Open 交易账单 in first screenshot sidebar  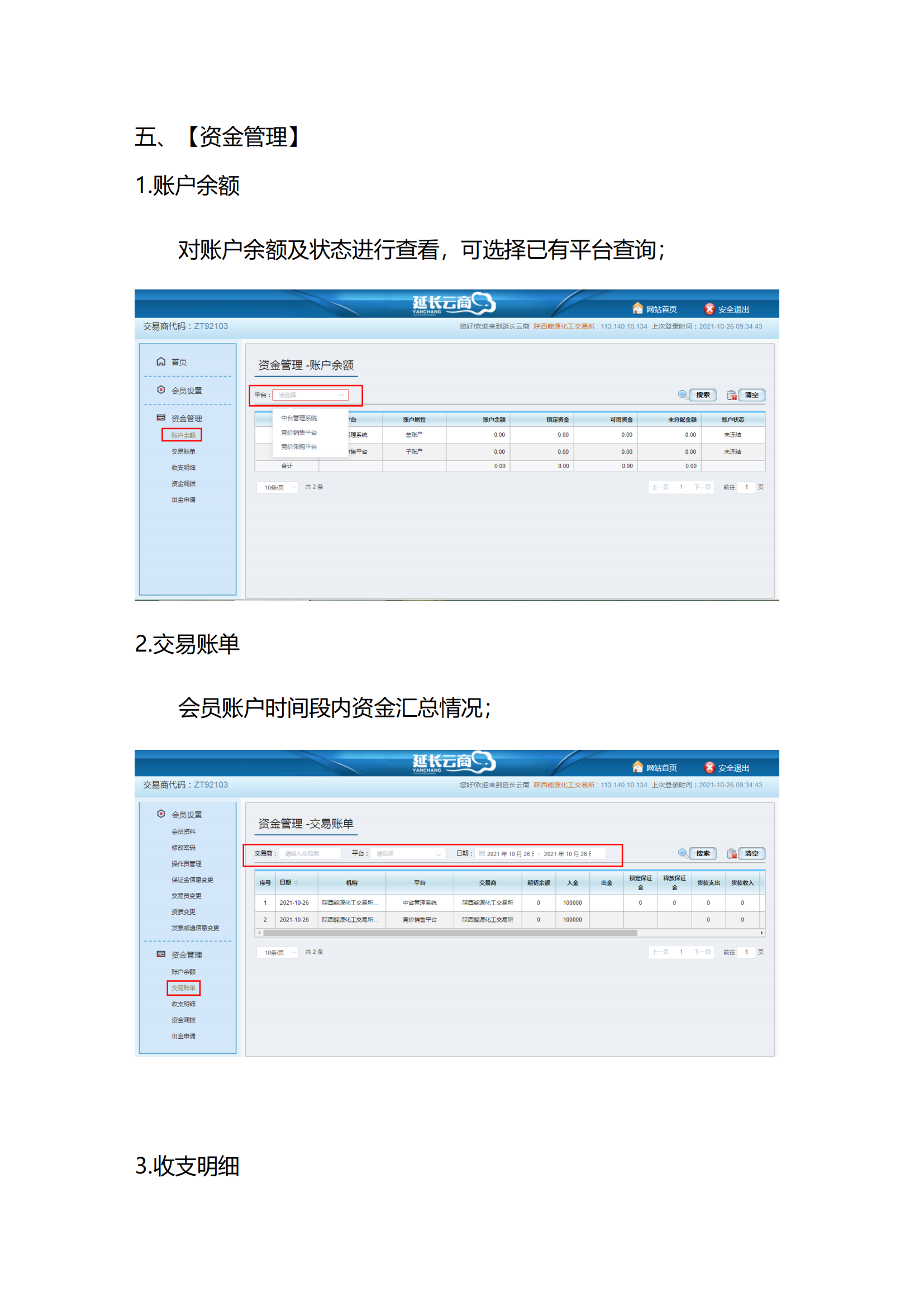[x=183, y=451]
